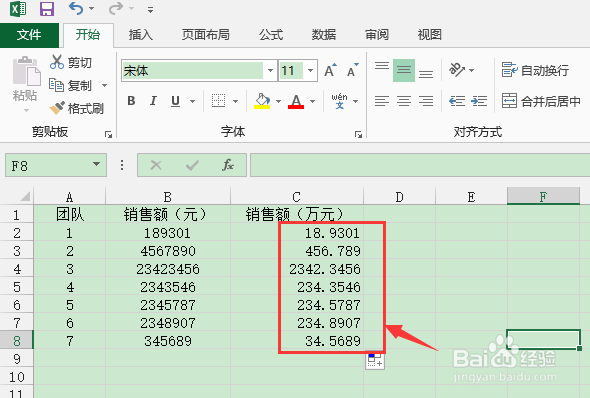Screen dimensions: 590x398
Task: Click the wén phonetic guide icon
Action: pos(339,101)
